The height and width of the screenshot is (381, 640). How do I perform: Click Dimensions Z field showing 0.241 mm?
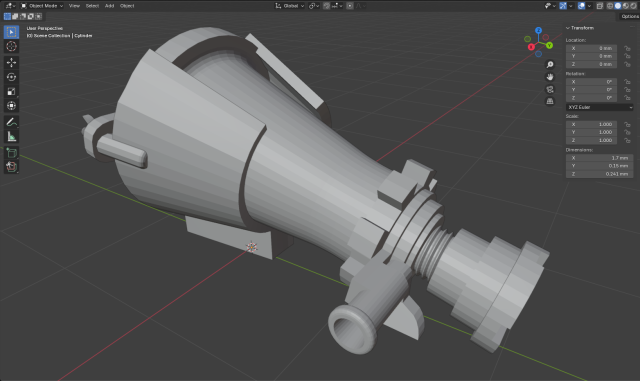point(600,174)
